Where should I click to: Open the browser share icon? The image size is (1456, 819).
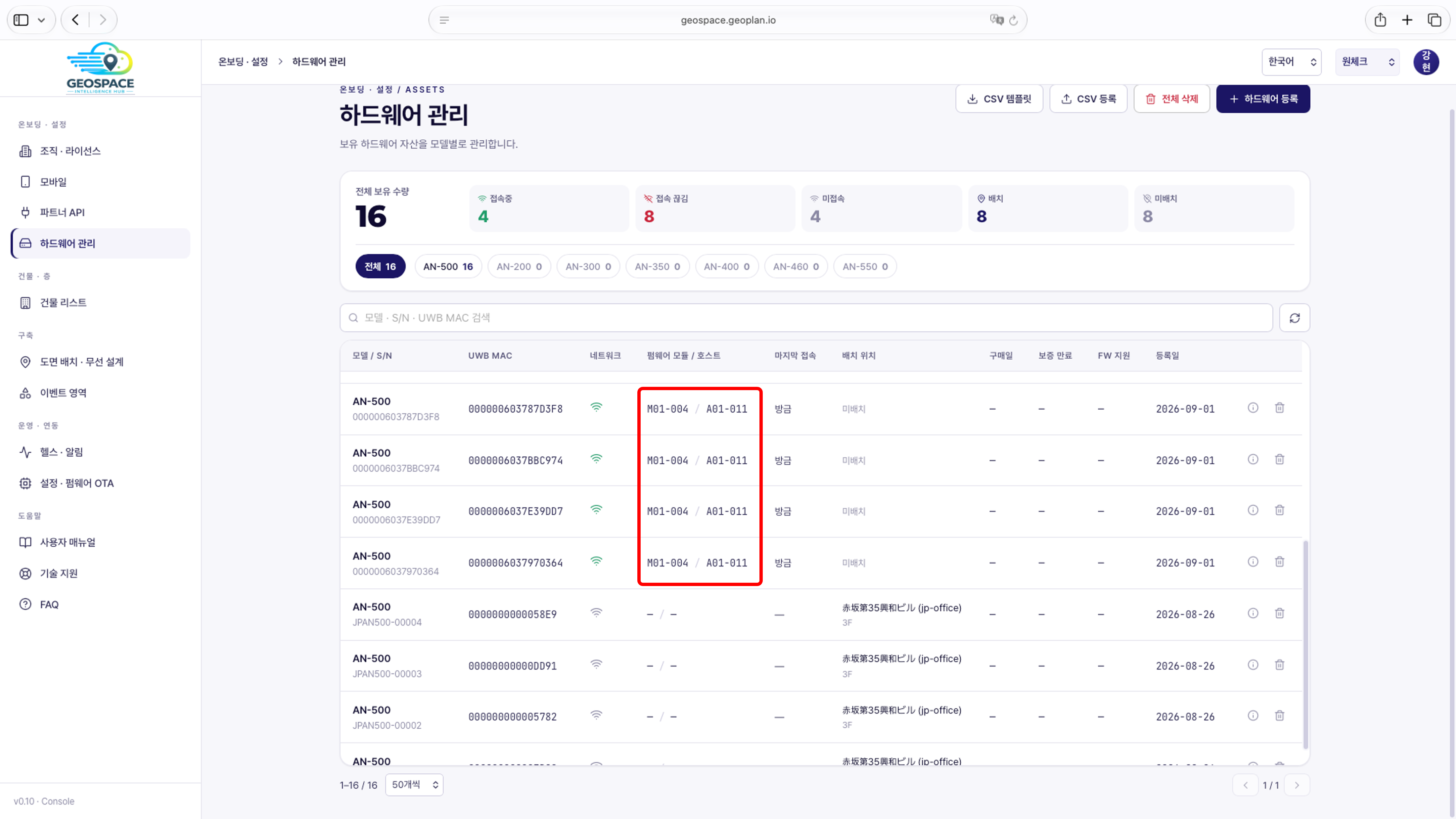click(x=1380, y=20)
